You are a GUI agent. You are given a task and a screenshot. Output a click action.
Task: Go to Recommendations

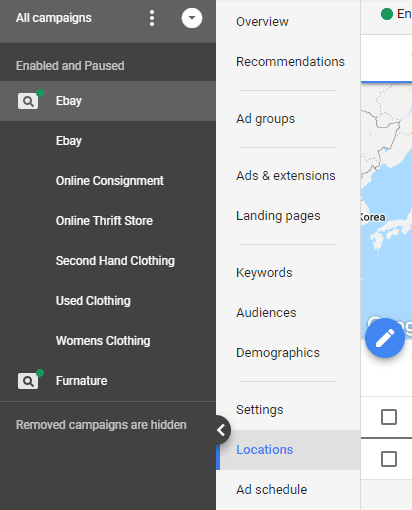[x=290, y=62]
